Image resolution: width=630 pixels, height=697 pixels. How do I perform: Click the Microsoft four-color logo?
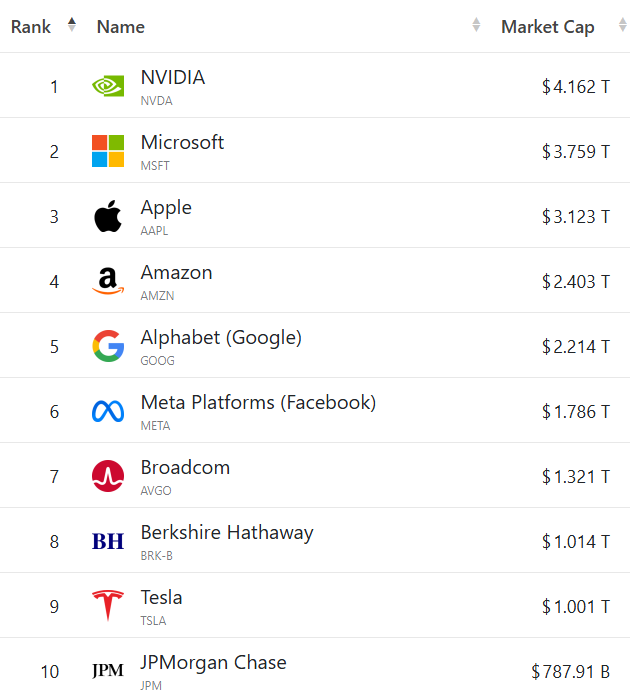click(108, 151)
